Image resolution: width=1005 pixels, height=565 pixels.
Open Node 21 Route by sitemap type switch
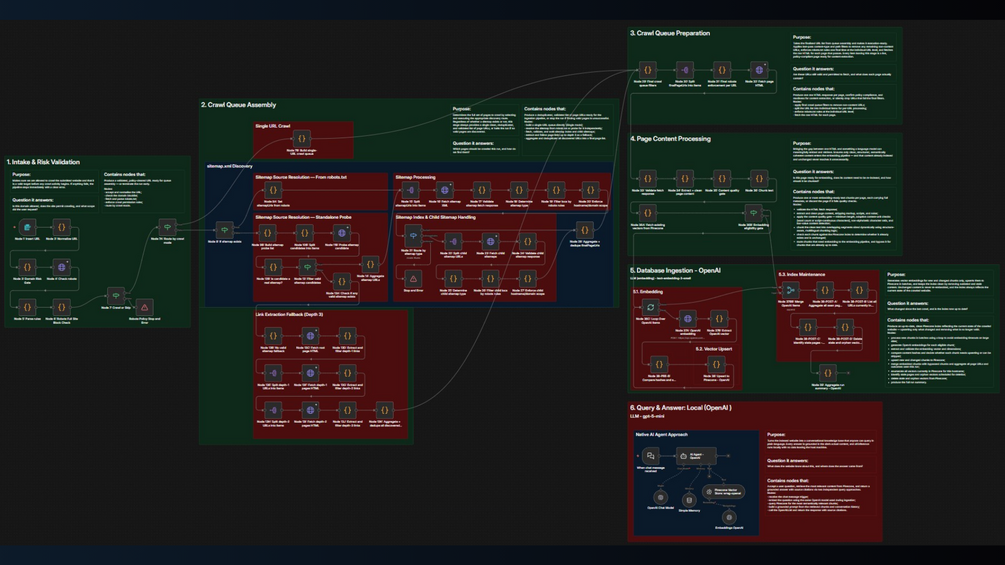413,236
